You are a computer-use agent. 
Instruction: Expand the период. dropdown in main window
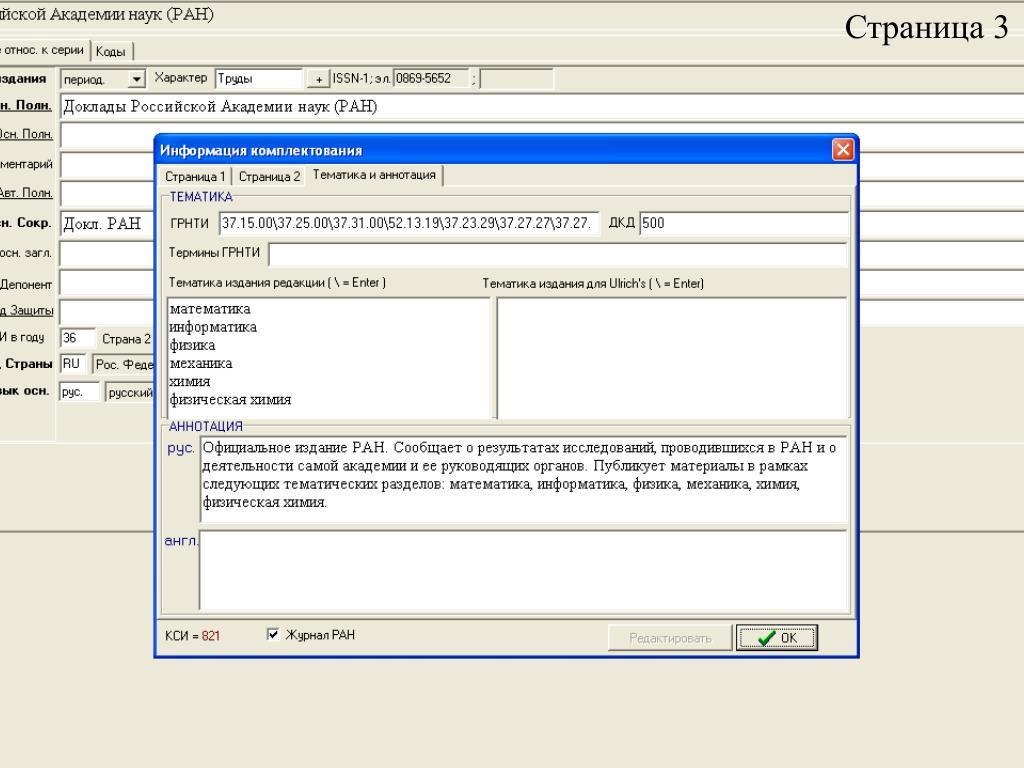click(x=136, y=79)
